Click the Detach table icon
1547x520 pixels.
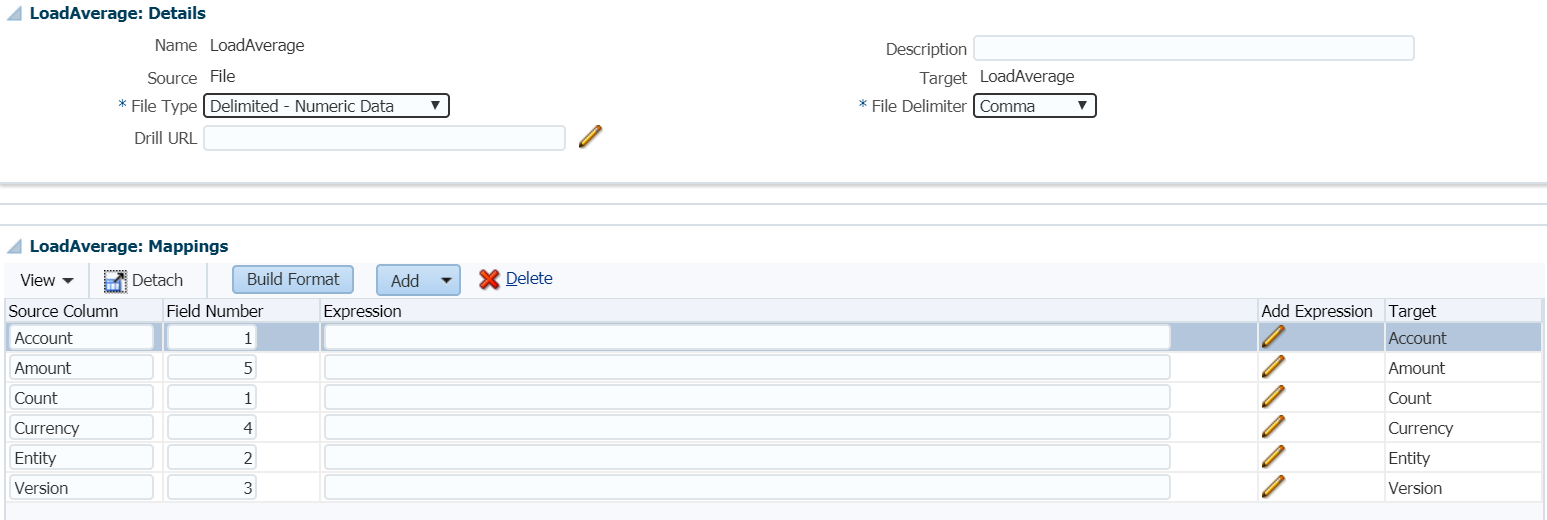tap(115, 281)
